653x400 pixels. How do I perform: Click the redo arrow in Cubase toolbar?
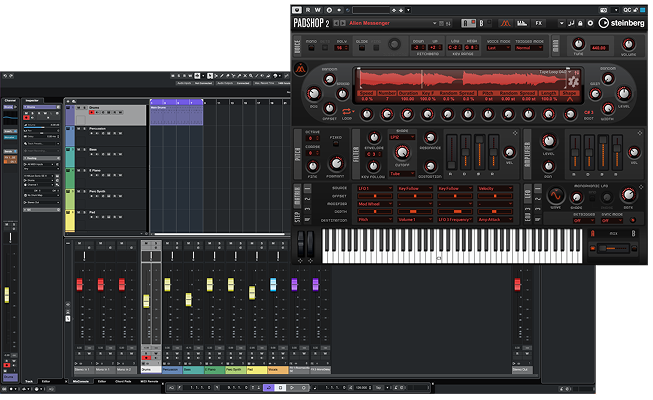click(11, 76)
